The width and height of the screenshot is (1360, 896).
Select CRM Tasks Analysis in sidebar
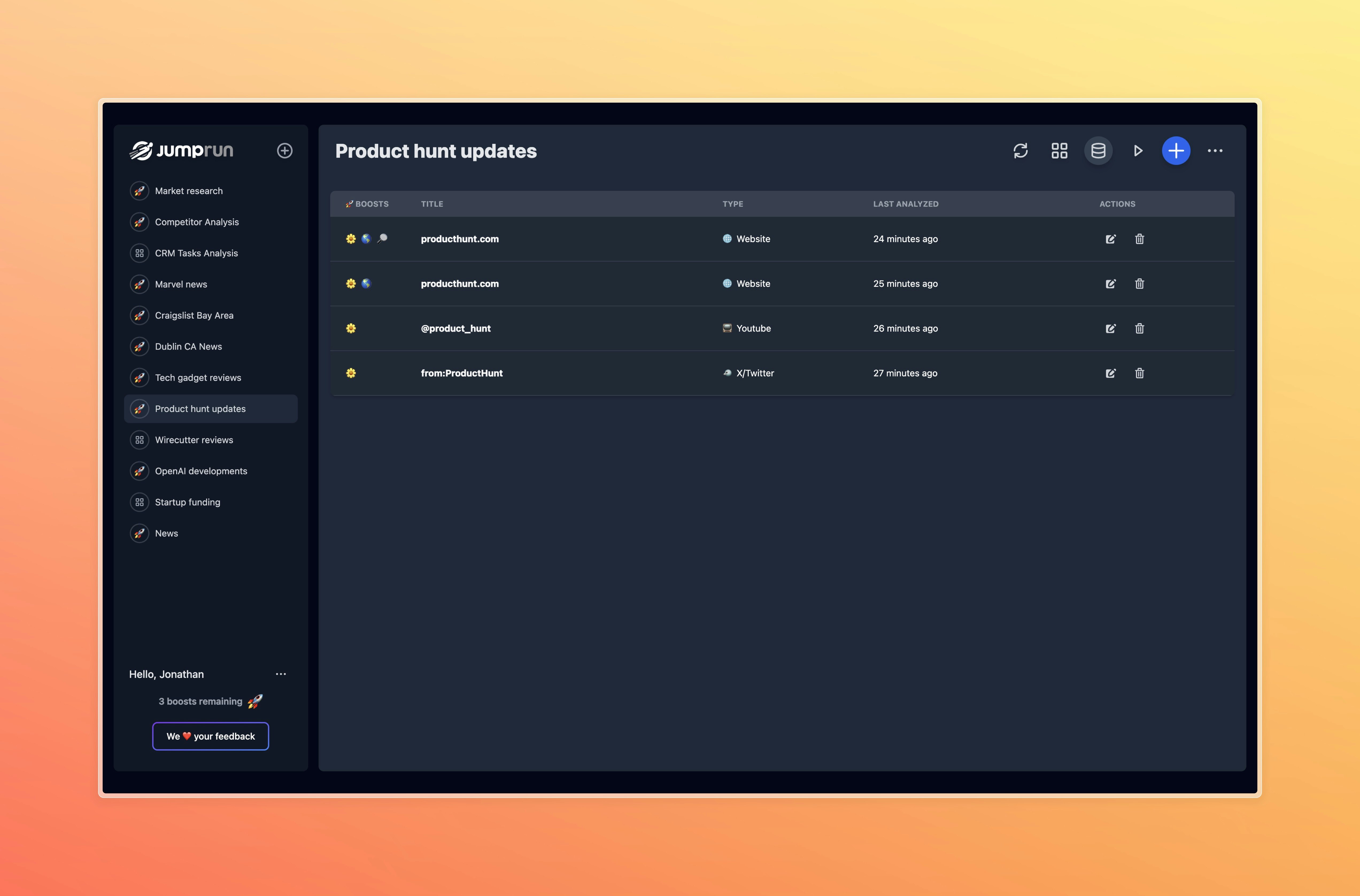coord(196,253)
